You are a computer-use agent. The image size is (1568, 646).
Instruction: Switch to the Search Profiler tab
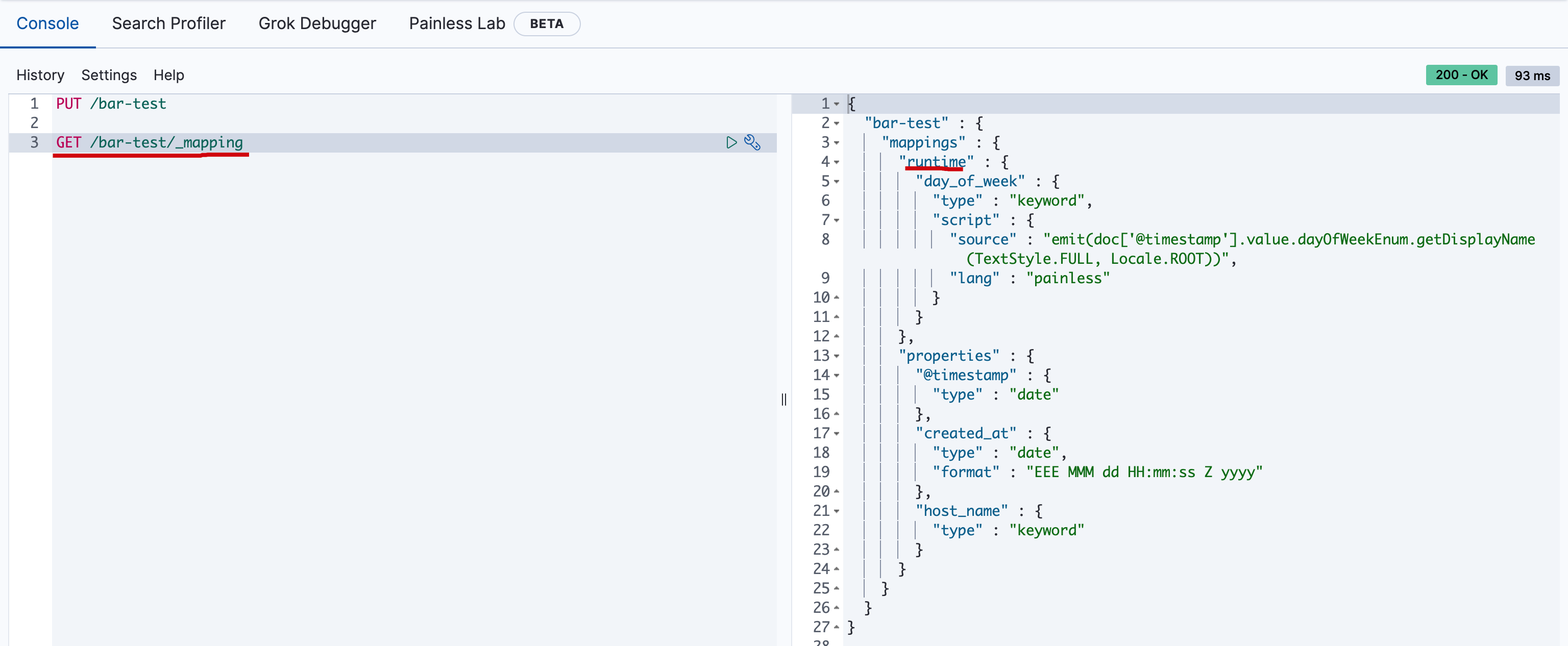[x=169, y=23]
